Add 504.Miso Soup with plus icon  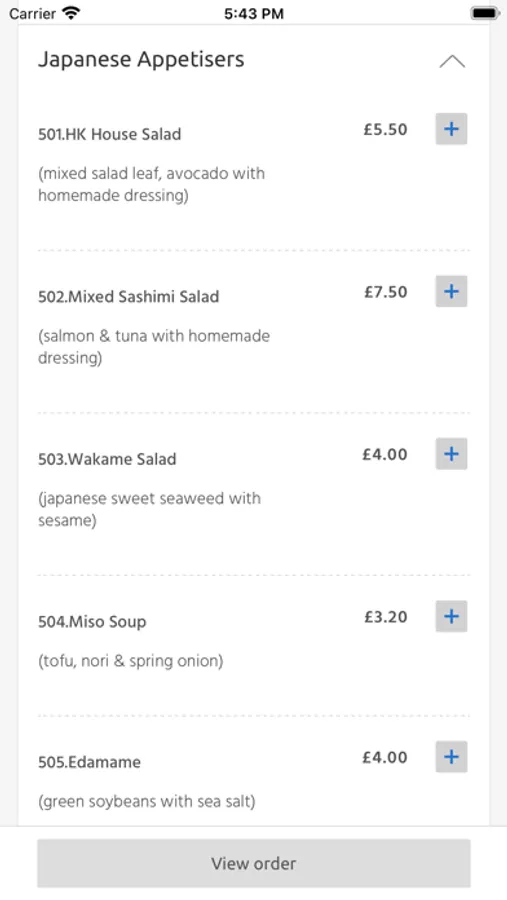point(451,616)
